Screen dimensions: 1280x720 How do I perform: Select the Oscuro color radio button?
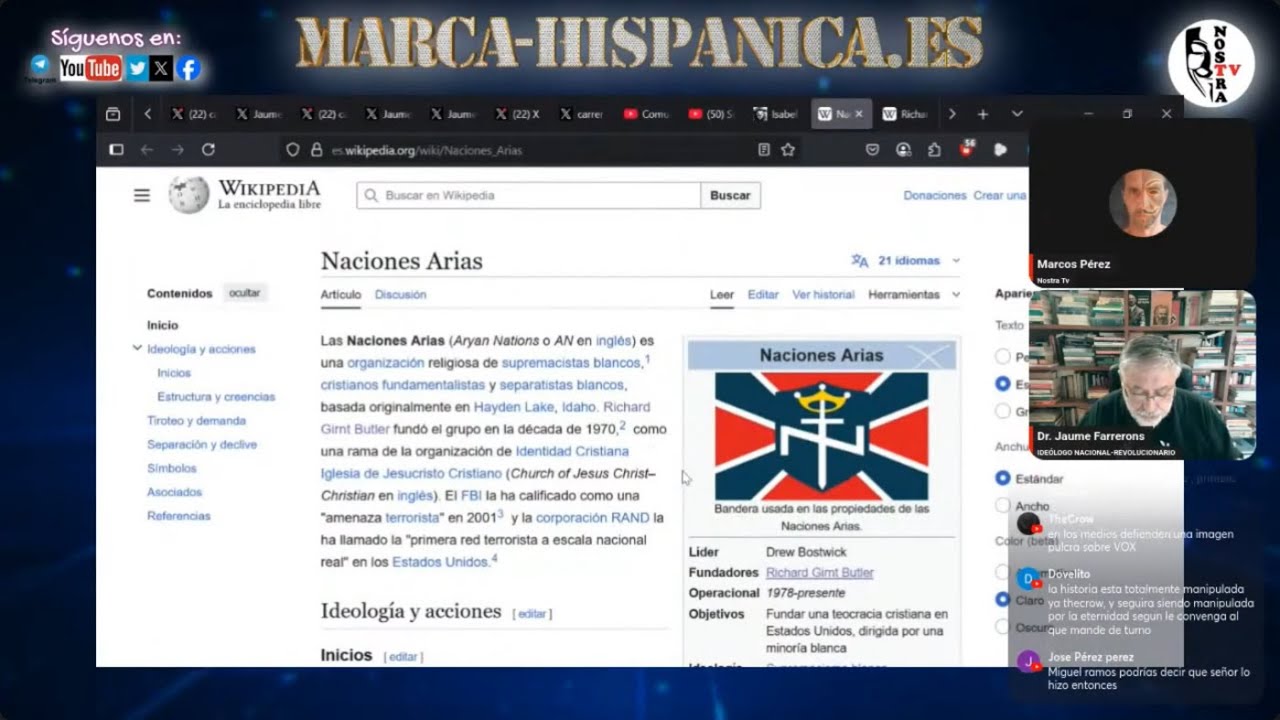tap(1002, 627)
